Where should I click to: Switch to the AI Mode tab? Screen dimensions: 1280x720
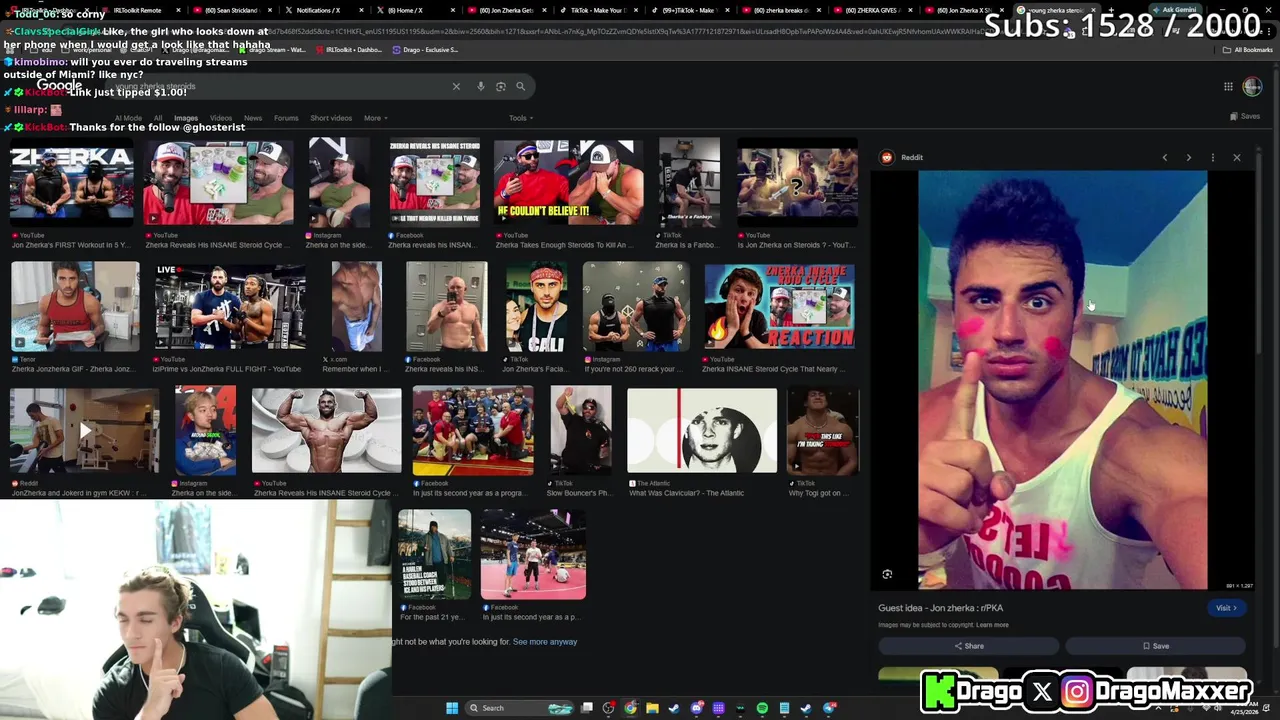128,118
